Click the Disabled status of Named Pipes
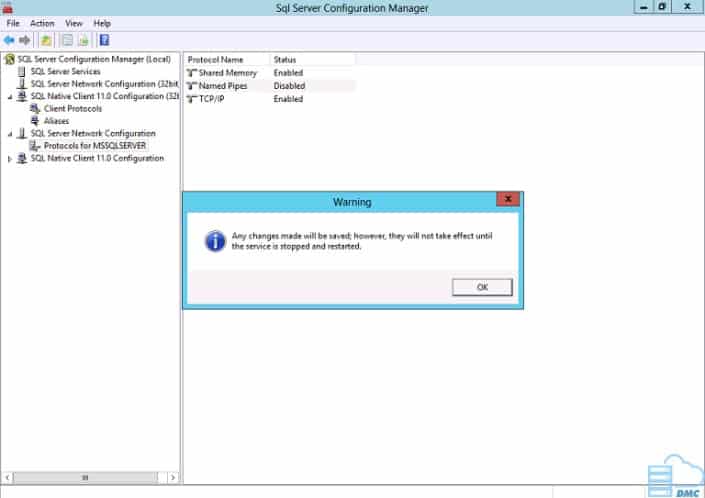The height and width of the screenshot is (498, 705). tap(289, 86)
